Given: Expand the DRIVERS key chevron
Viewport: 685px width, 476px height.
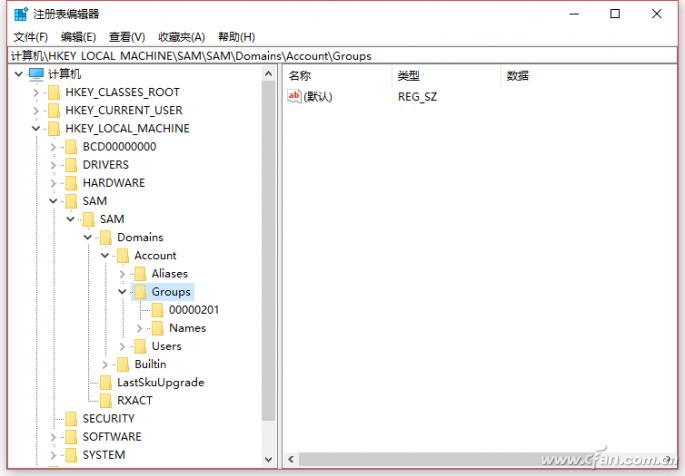Looking at the screenshot, I should pos(53,165).
